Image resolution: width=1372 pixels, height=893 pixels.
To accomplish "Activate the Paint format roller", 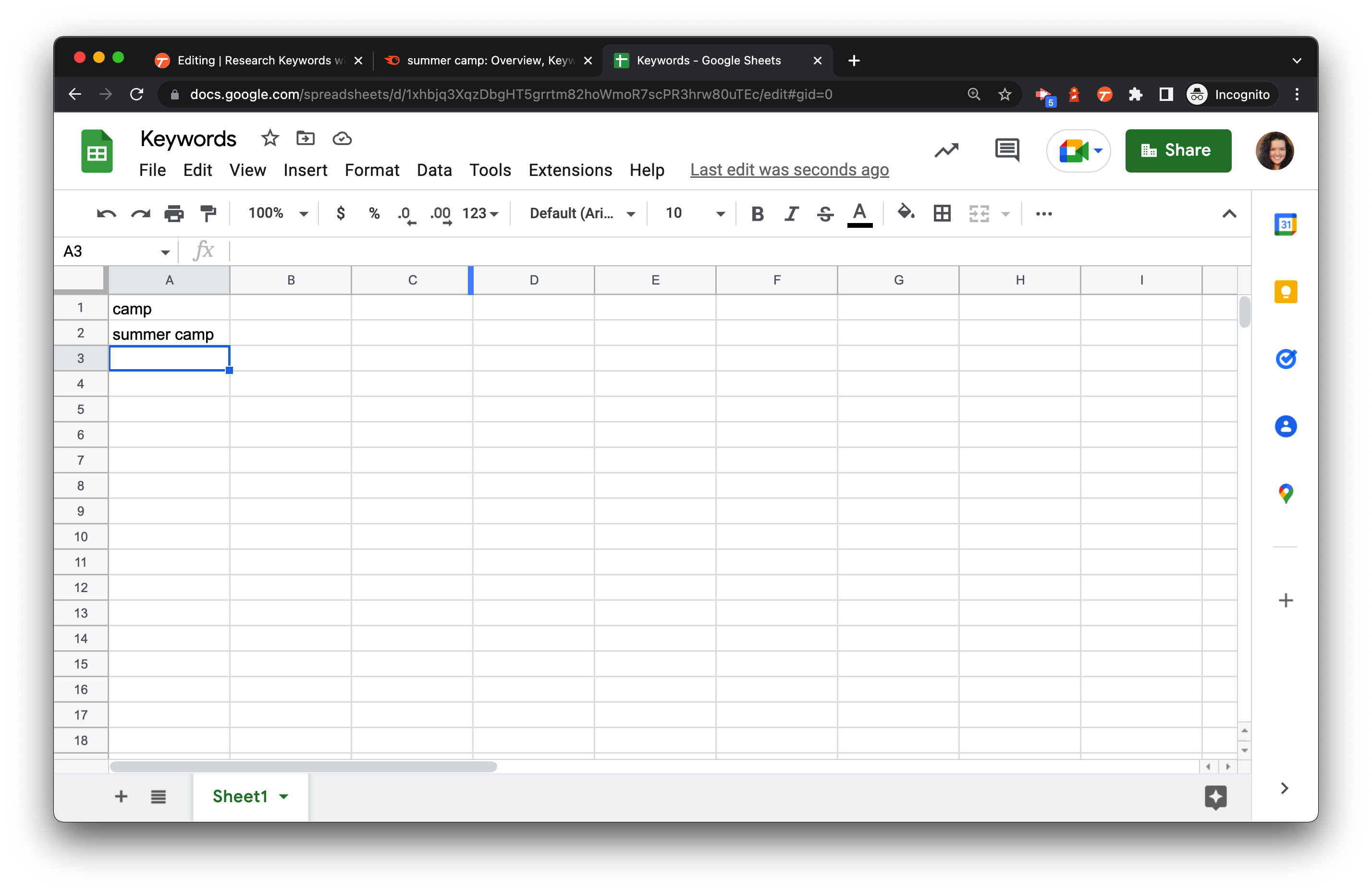I will coord(208,214).
